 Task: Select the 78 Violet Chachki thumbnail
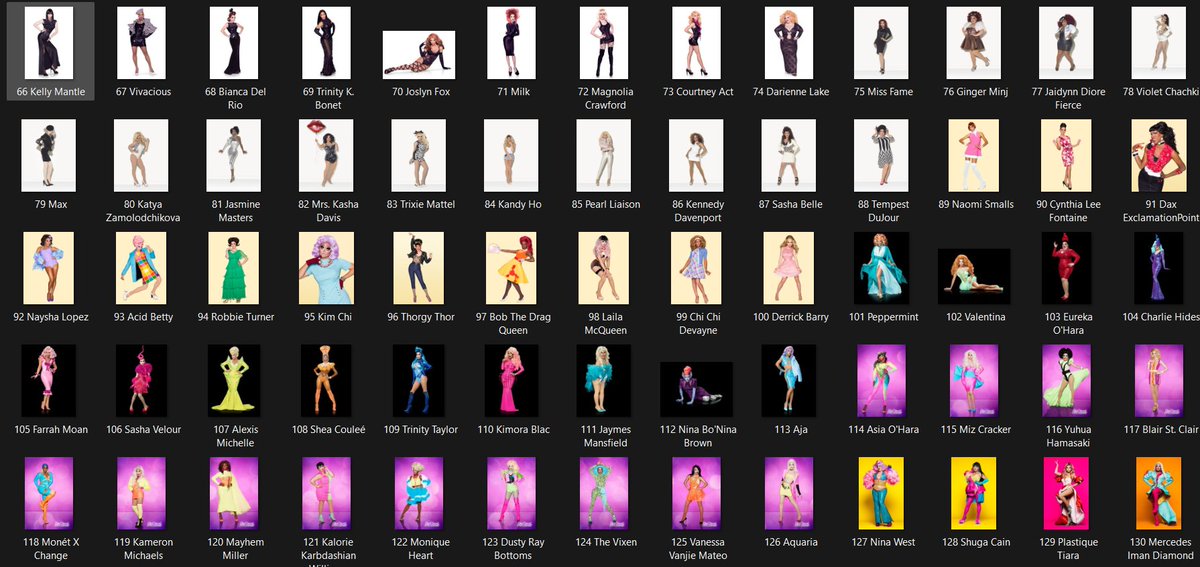(1159, 43)
